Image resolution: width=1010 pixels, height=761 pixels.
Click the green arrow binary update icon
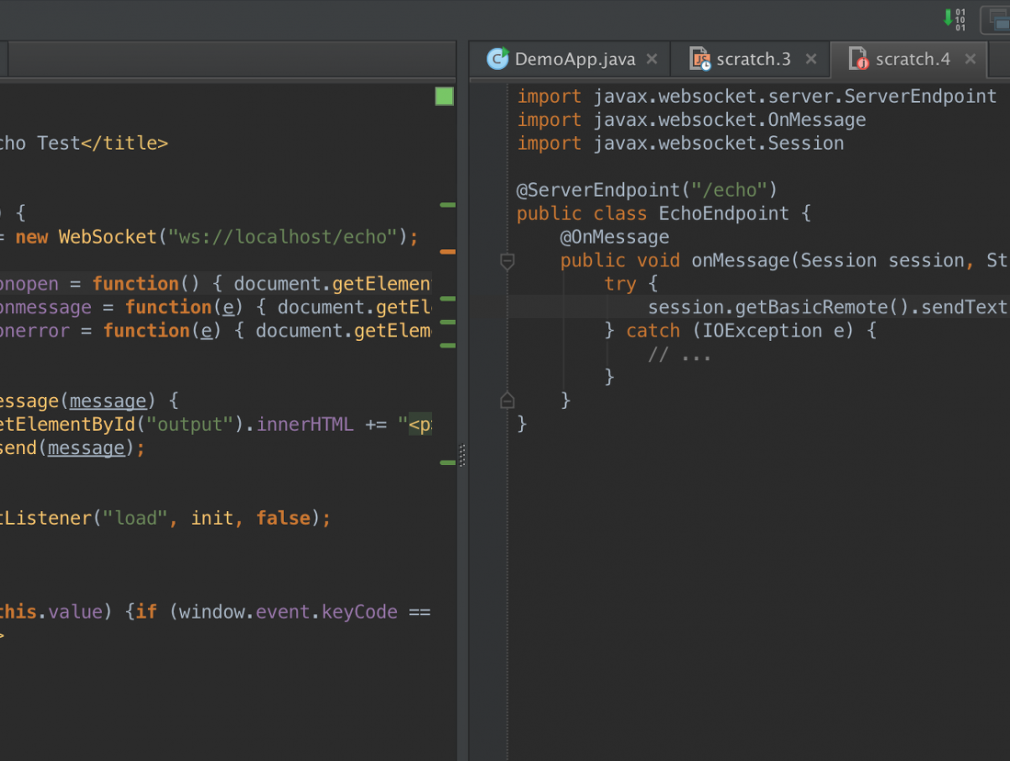click(x=954, y=19)
